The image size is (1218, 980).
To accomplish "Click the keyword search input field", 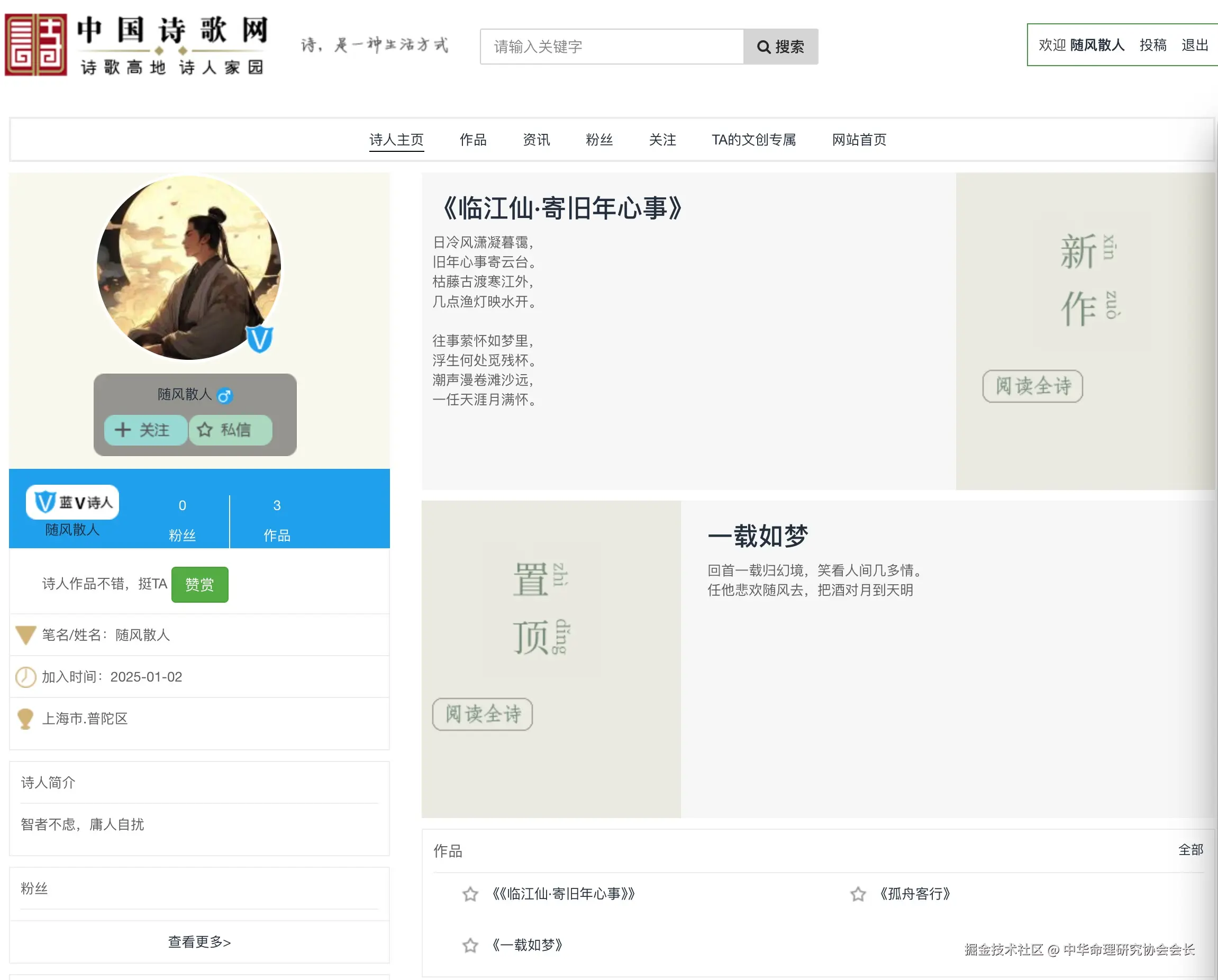I will [610, 47].
